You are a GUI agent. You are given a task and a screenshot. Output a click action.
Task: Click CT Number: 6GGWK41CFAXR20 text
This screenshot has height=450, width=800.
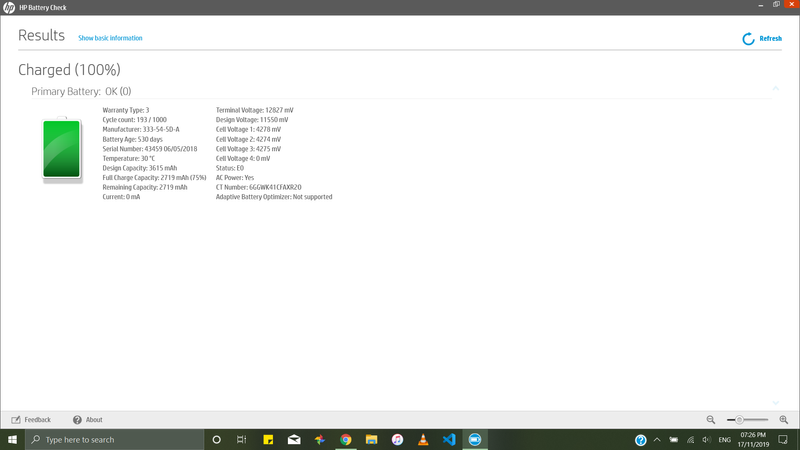tap(259, 187)
